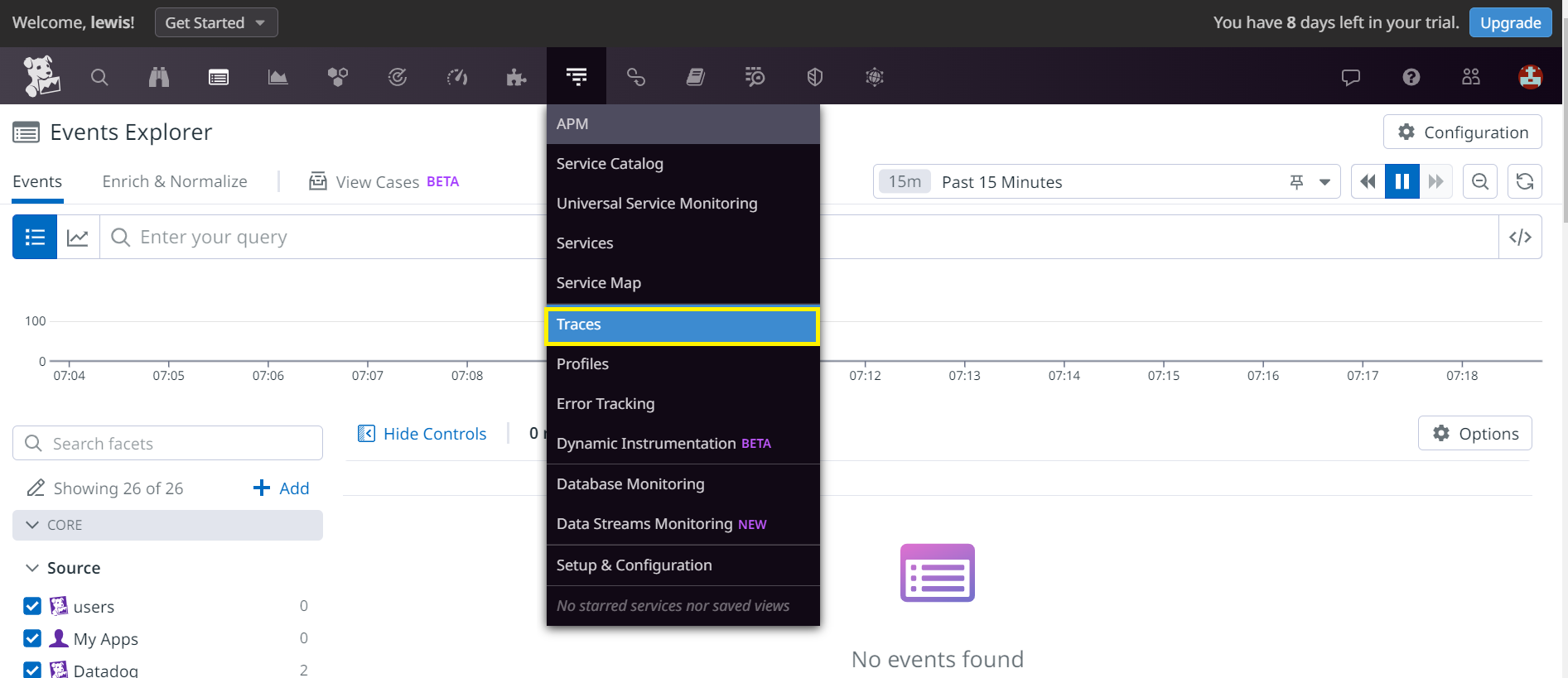1568x678 pixels.
Task: Open the Security shield icon
Action: point(815,77)
